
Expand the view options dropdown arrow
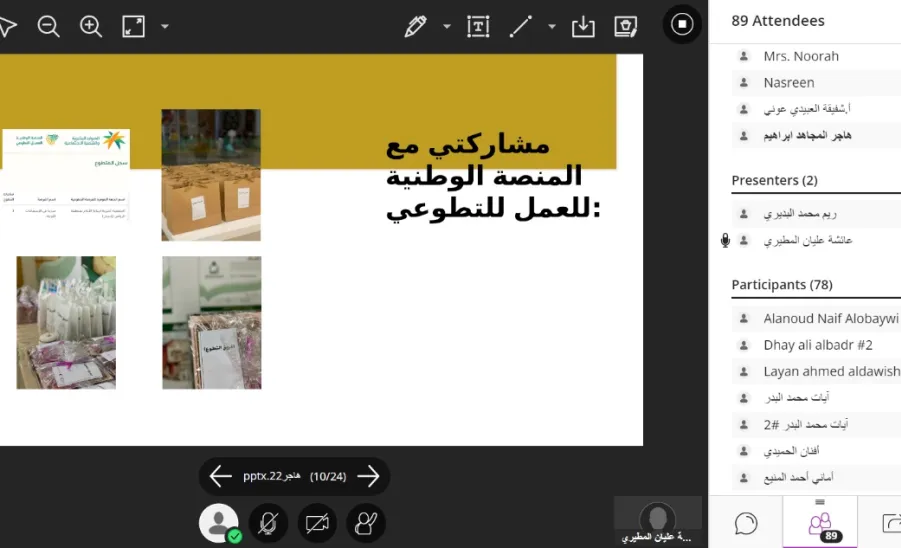pos(165,26)
